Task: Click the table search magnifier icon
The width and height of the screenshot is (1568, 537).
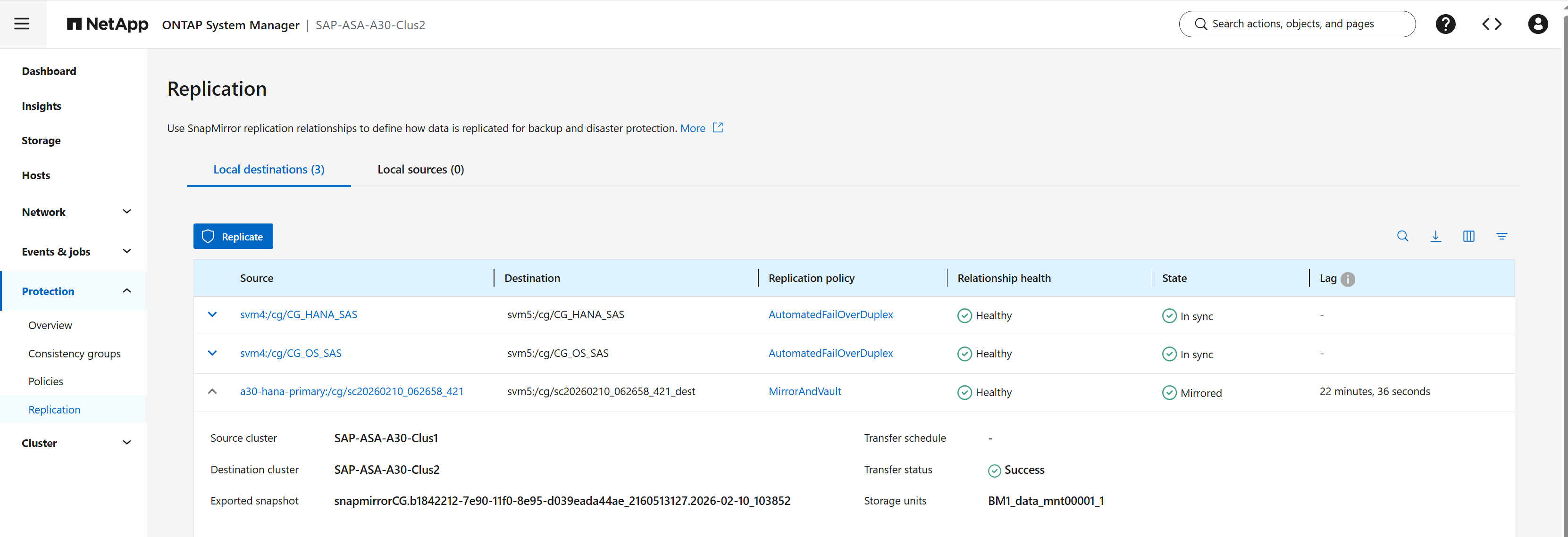Action: tap(1402, 236)
